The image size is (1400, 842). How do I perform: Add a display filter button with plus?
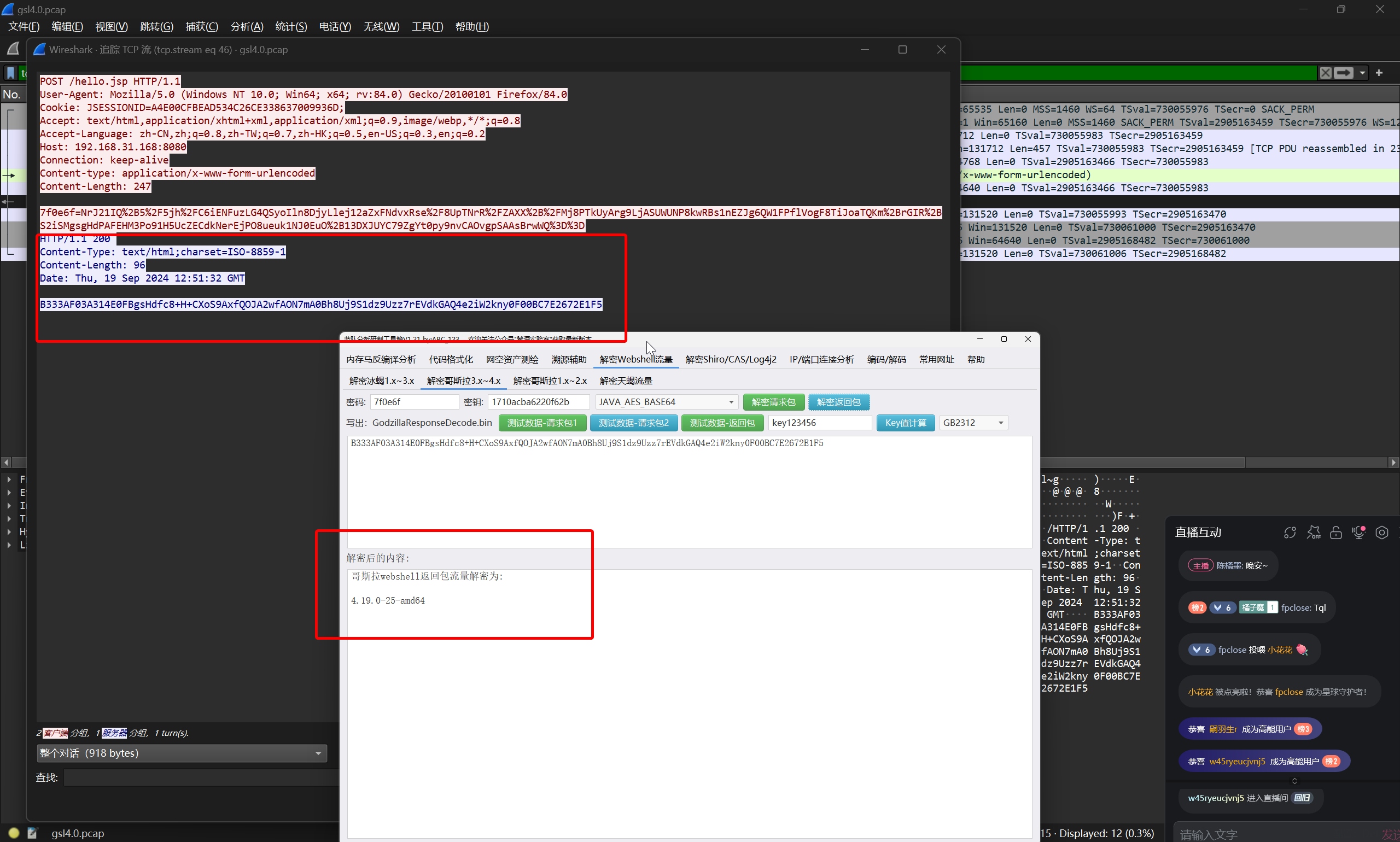[x=1380, y=73]
